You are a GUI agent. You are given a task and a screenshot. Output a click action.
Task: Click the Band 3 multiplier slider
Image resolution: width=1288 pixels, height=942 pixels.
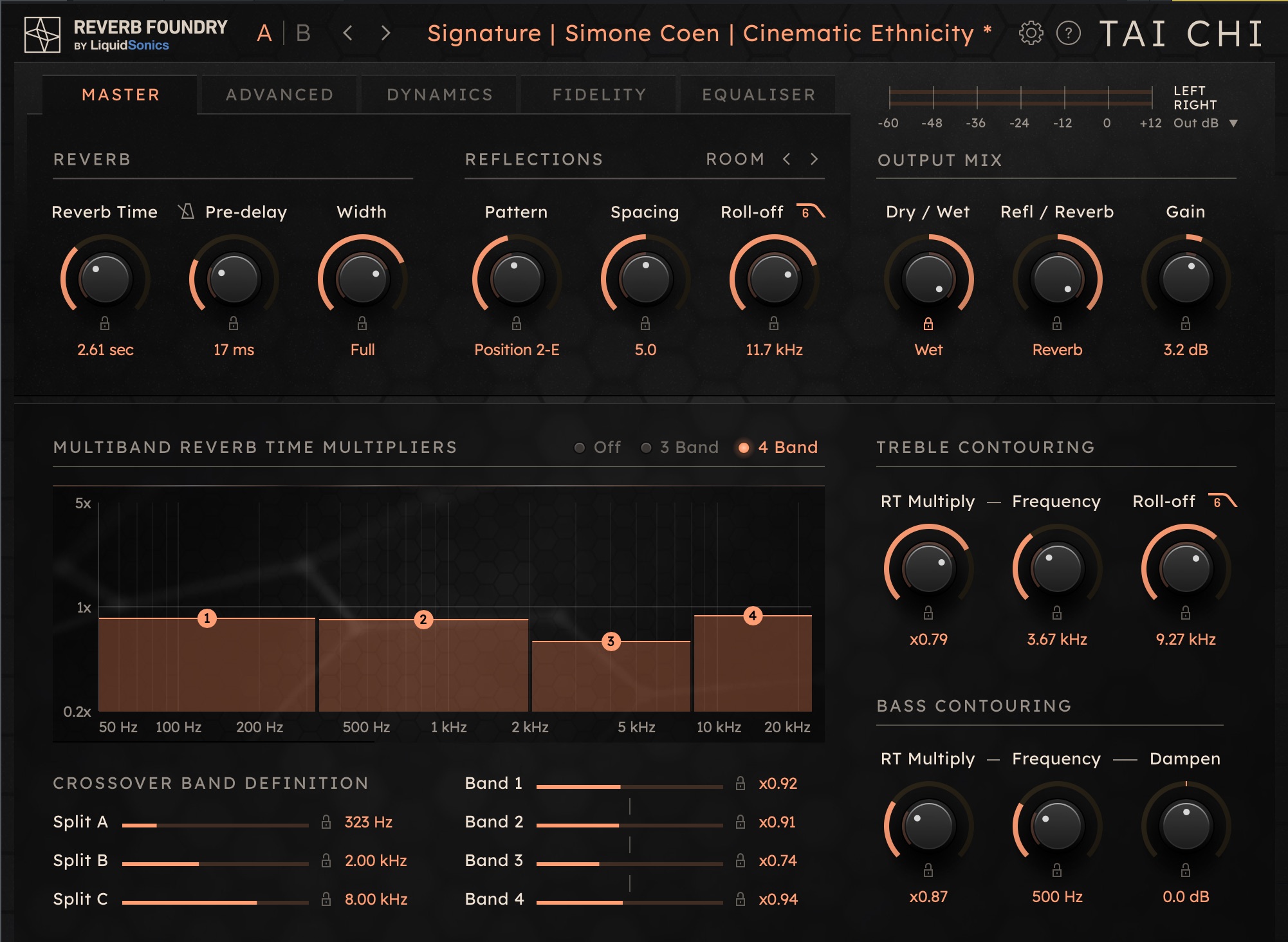pos(629,863)
